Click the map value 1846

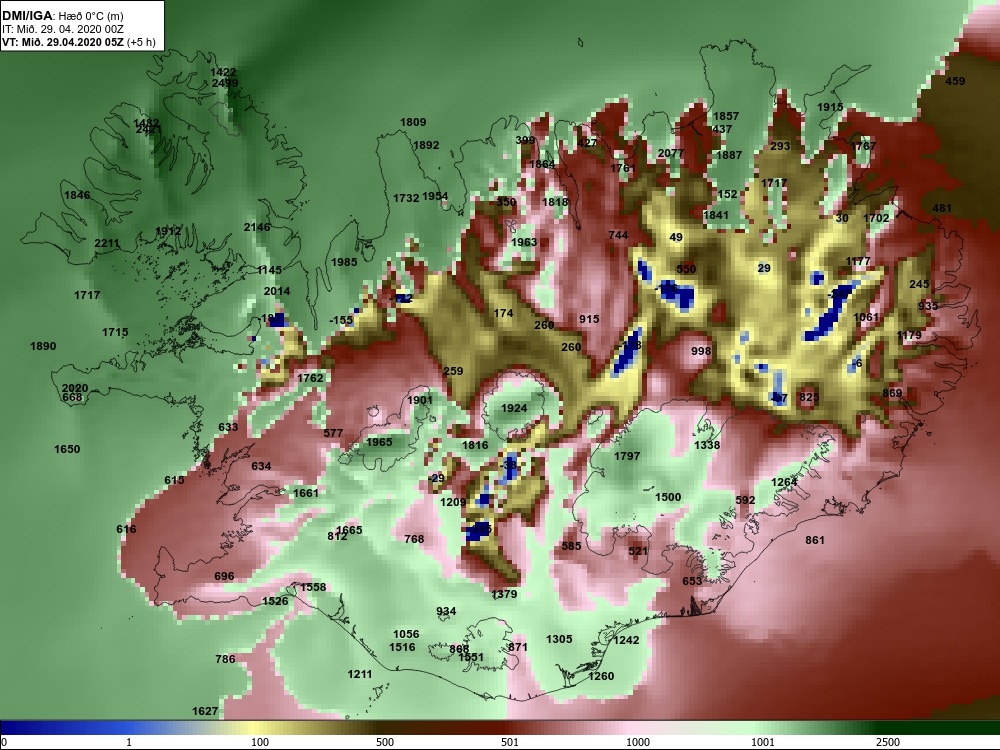pyautogui.click(x=77, y=195)
